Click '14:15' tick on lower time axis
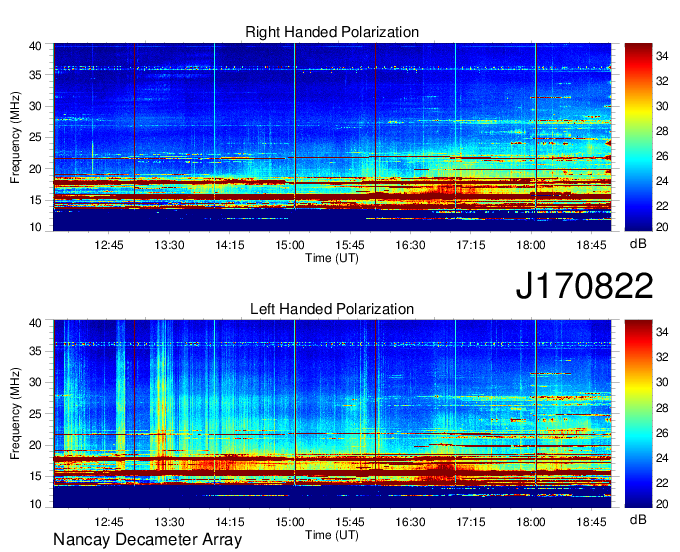This screenshot has height=552, width=680. pyautogui.click(x=230, y=522)
